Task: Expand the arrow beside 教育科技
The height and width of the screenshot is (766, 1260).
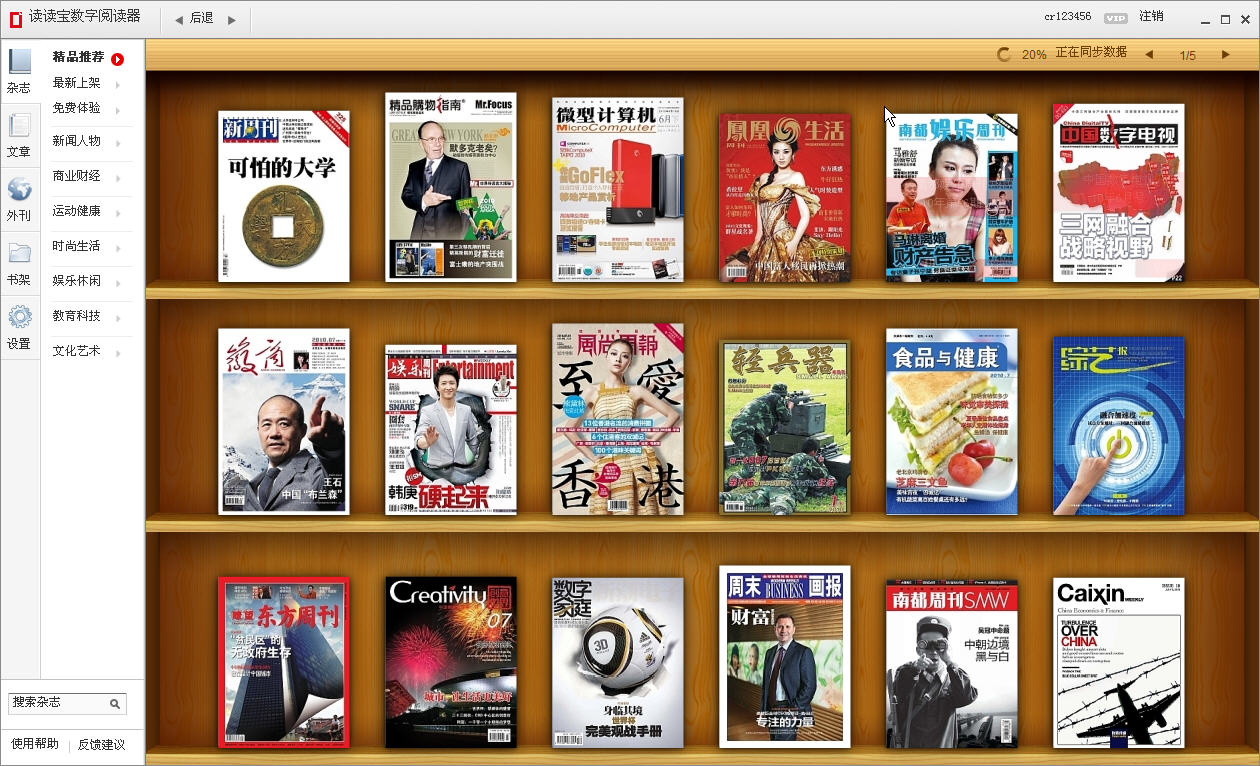Action: 118,318
